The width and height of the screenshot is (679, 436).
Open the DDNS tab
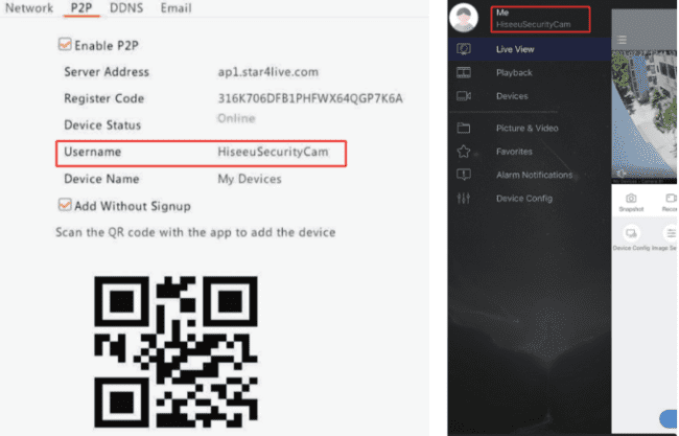pos(125,8)
